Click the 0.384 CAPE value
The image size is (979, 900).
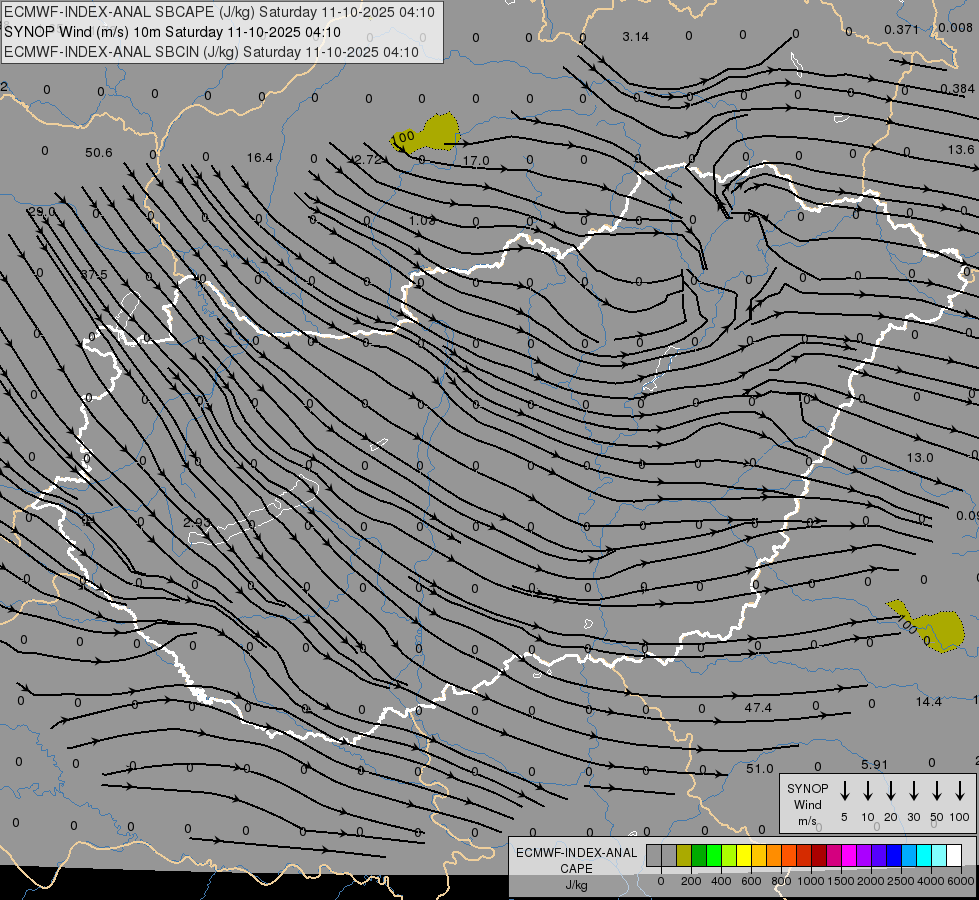click(958, 89)
